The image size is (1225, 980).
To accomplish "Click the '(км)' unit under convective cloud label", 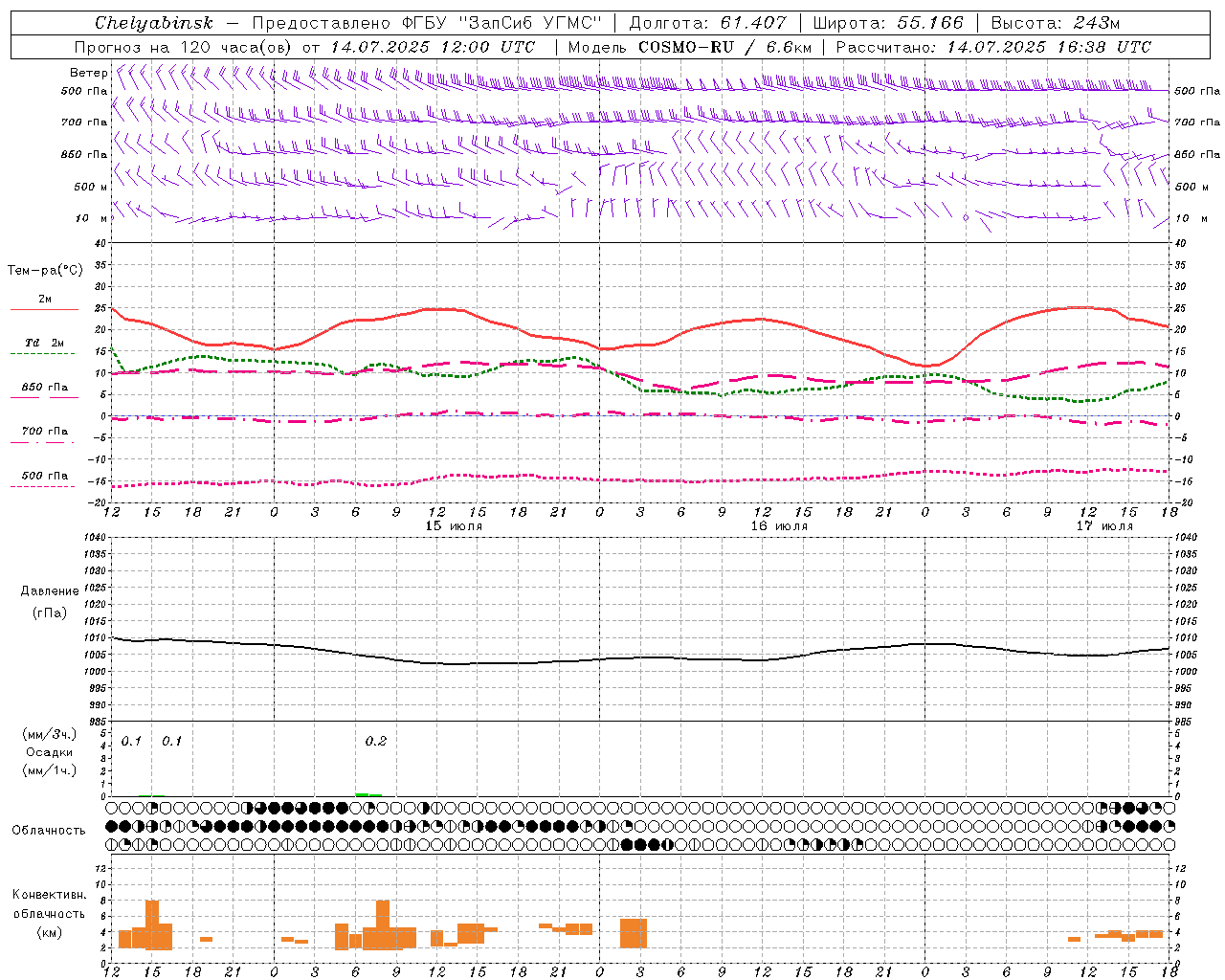I will pyautogui.click(x=49, y=932).
